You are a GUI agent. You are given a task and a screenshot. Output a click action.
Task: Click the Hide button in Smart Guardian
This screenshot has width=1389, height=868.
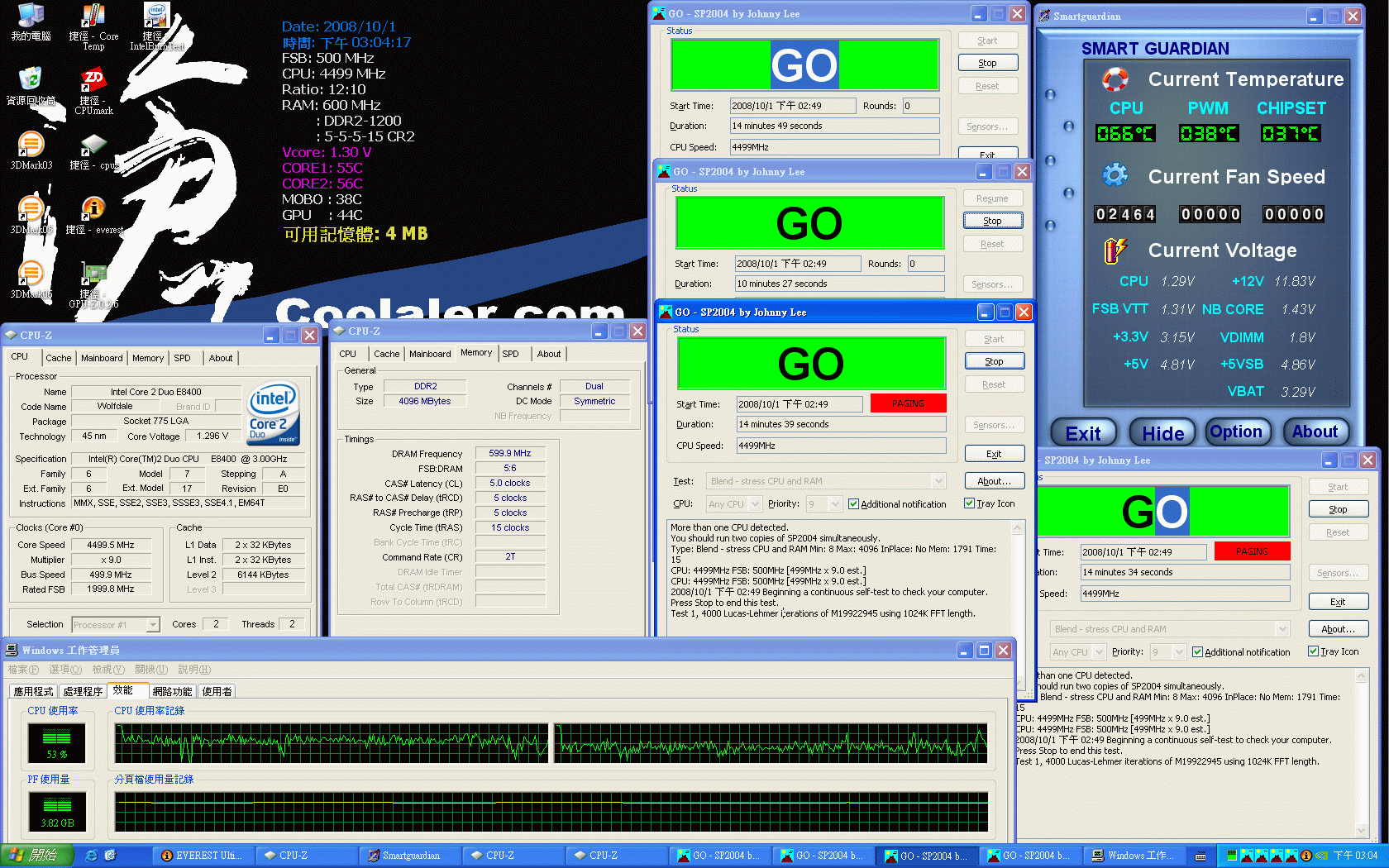coord(1162,433)
